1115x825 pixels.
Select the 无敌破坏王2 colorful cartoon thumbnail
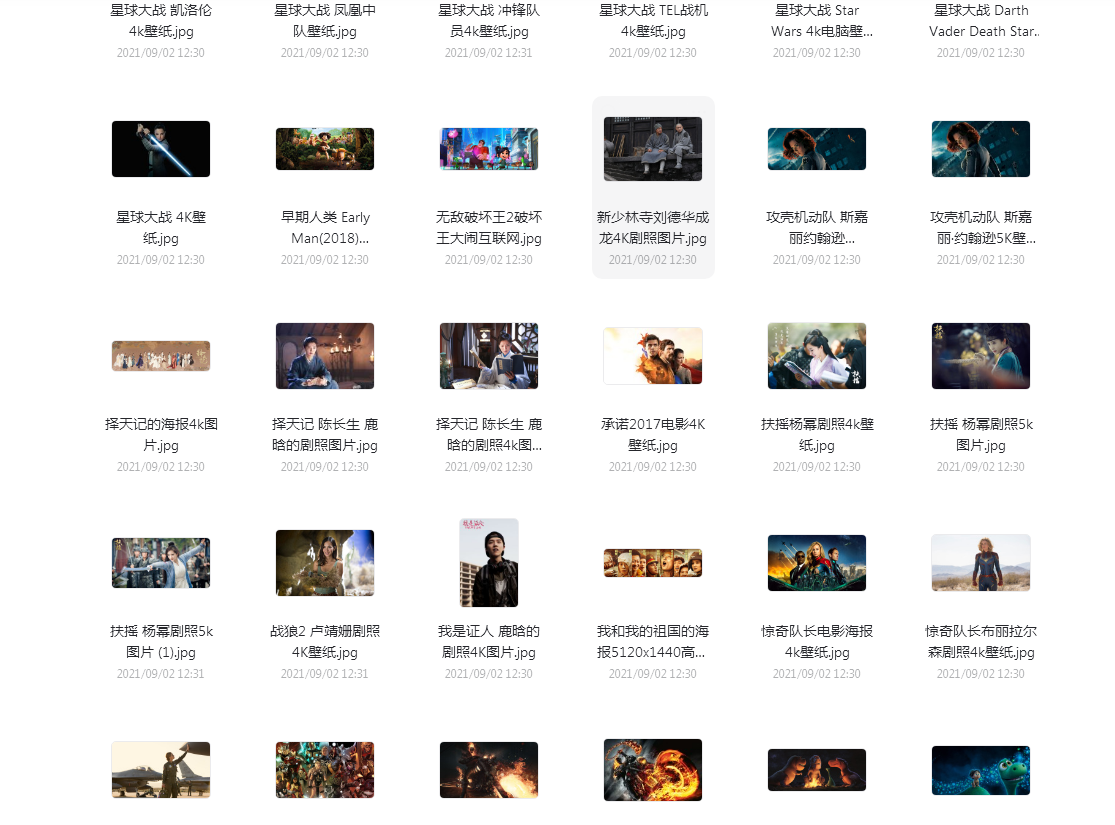489,149
